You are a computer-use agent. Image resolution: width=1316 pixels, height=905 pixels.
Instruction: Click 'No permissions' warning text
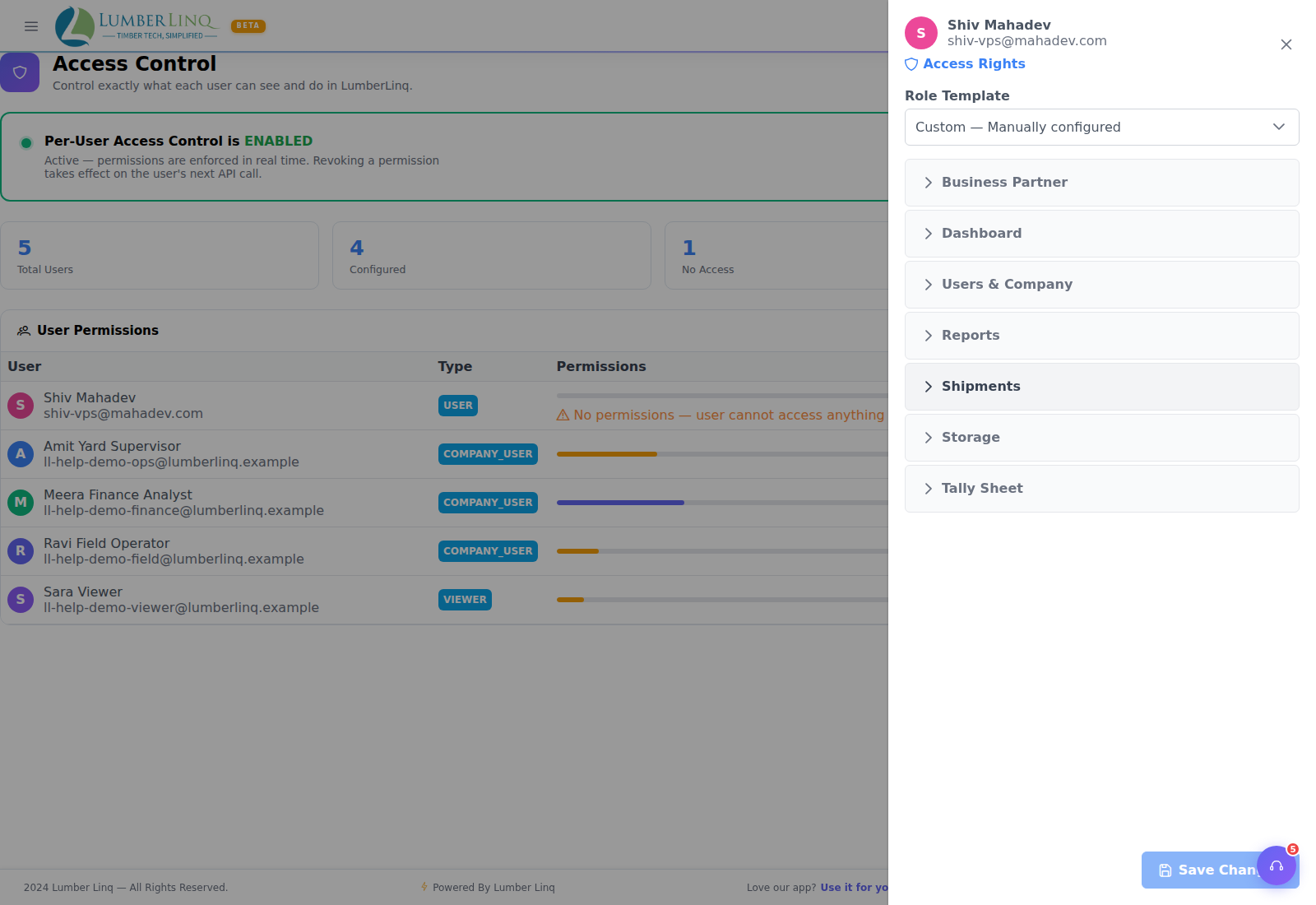click(729, 415)
